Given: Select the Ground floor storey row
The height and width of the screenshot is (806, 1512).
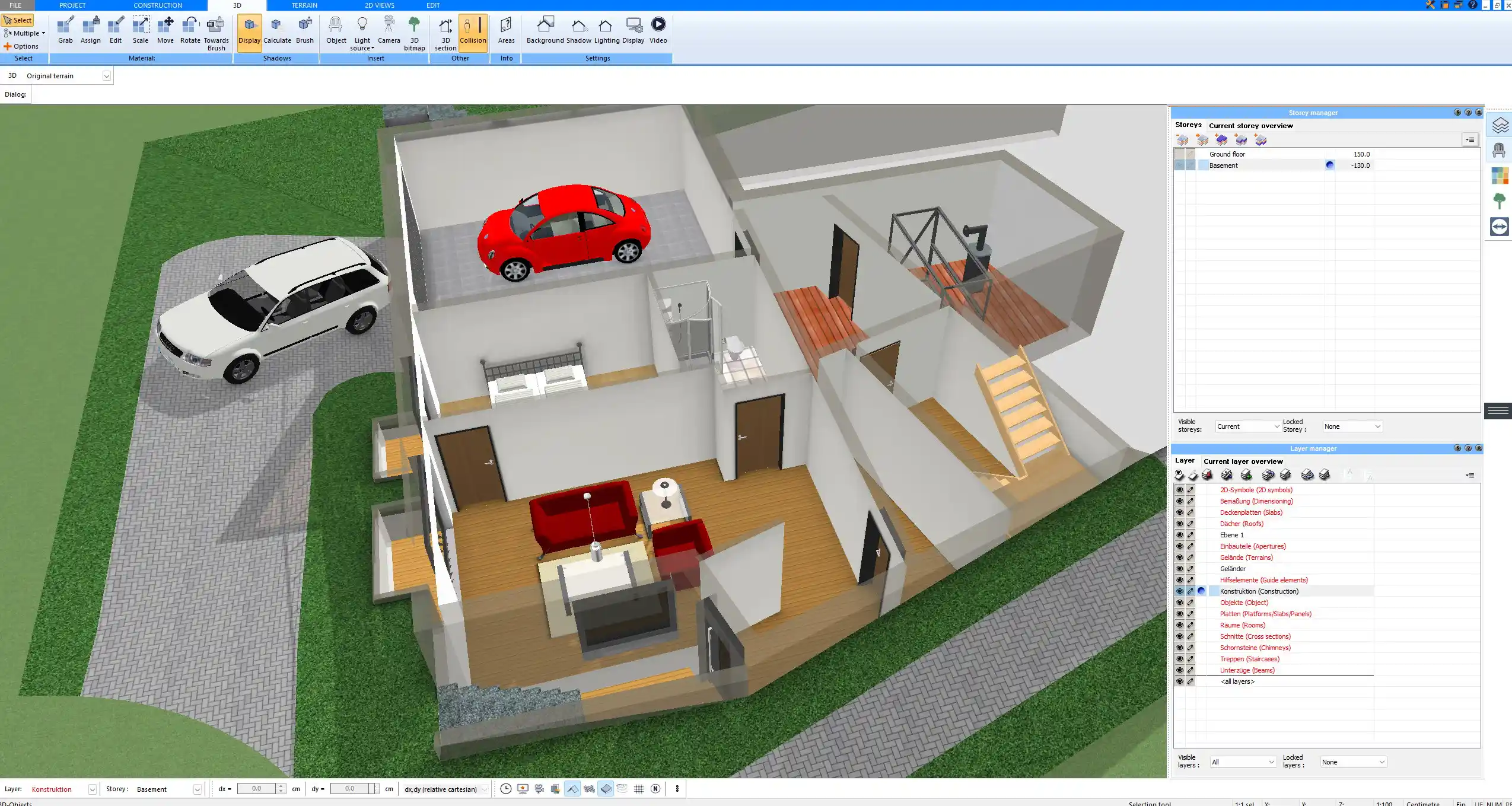Looking at the screenshot, I should point(1227,154).
